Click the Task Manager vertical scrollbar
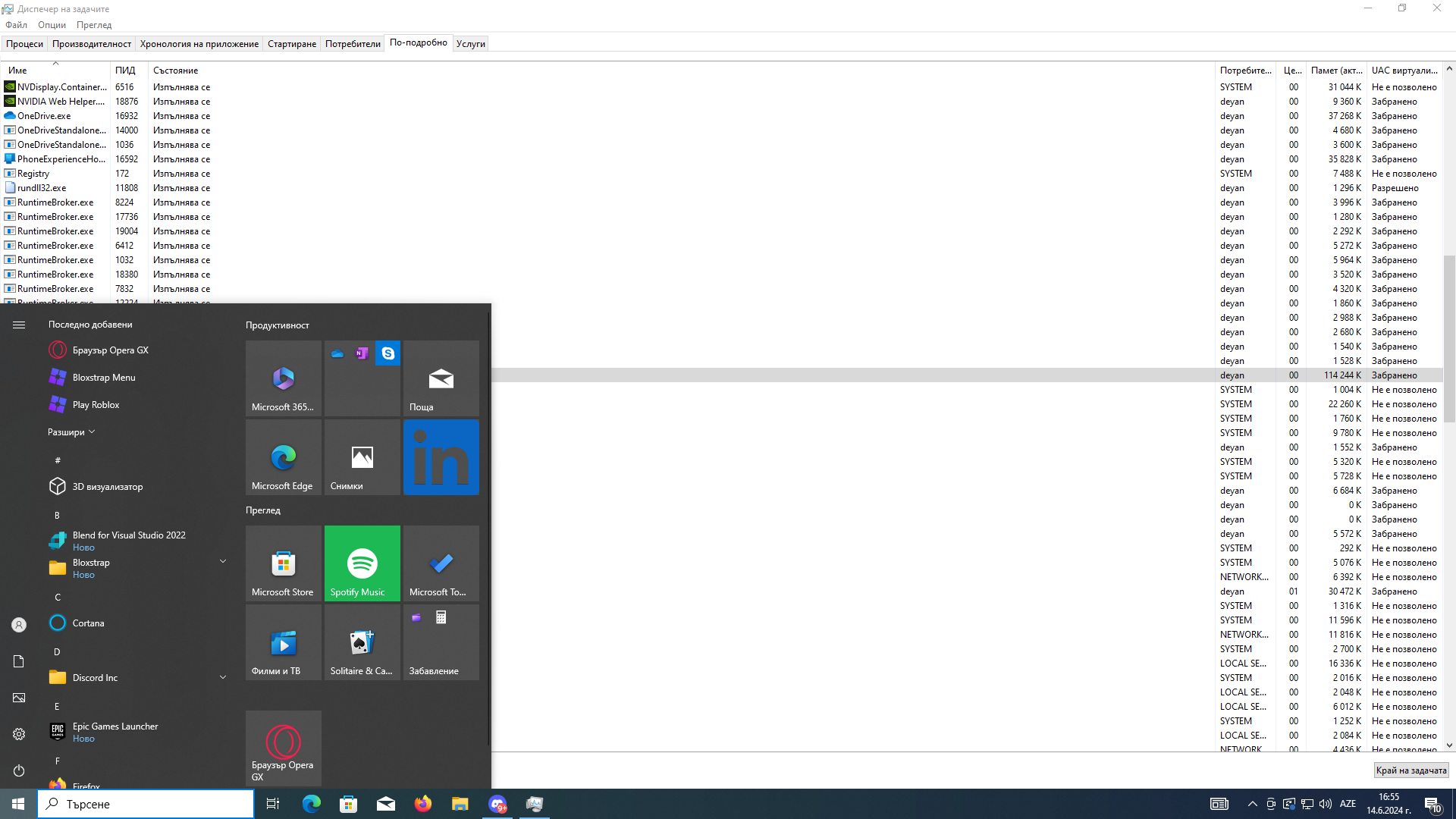This screenshot has width=1456, height=819. [x=1449, y=338]
